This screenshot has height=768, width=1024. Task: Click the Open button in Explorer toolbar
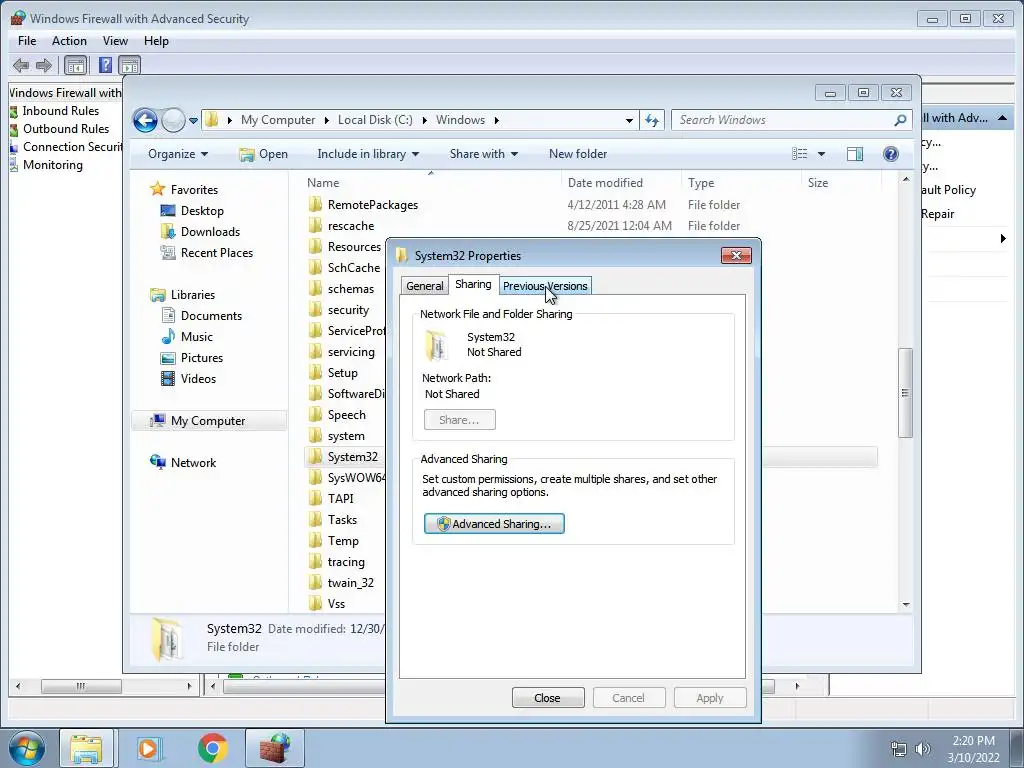pos(264,154)
